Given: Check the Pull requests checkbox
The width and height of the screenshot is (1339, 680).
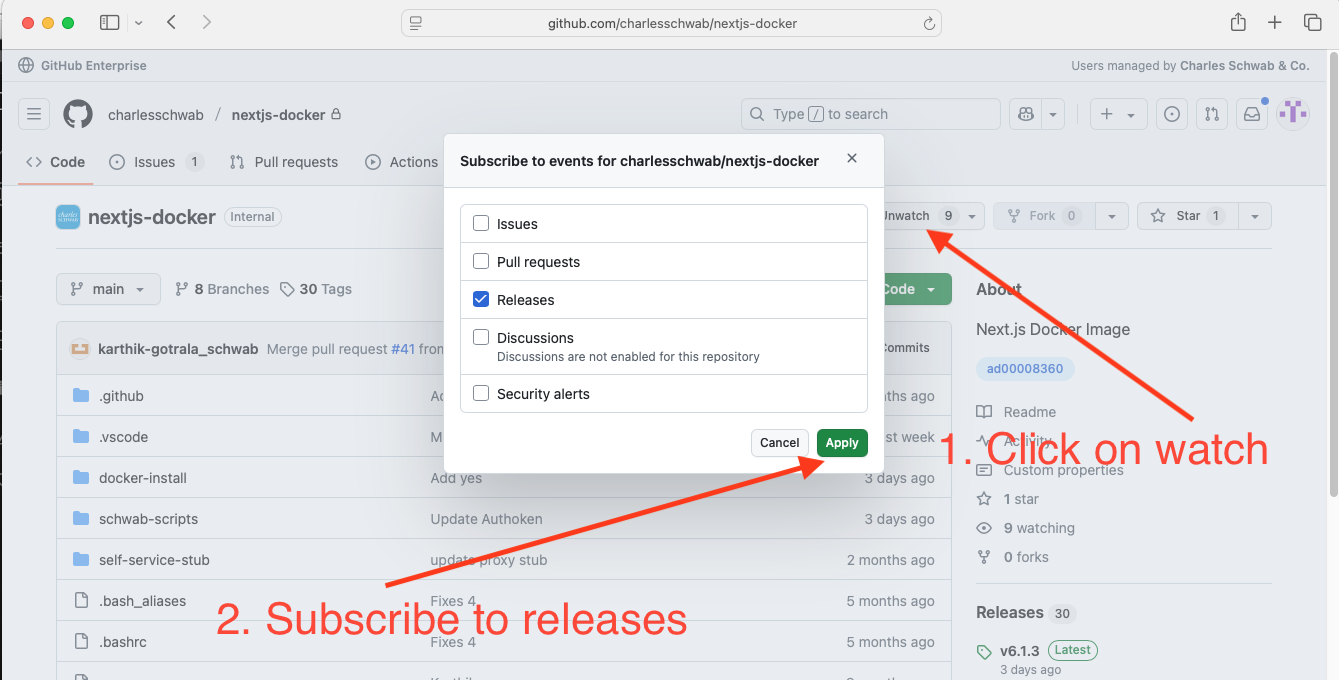Looking at the screenshot, I should [x=481, y=262].
